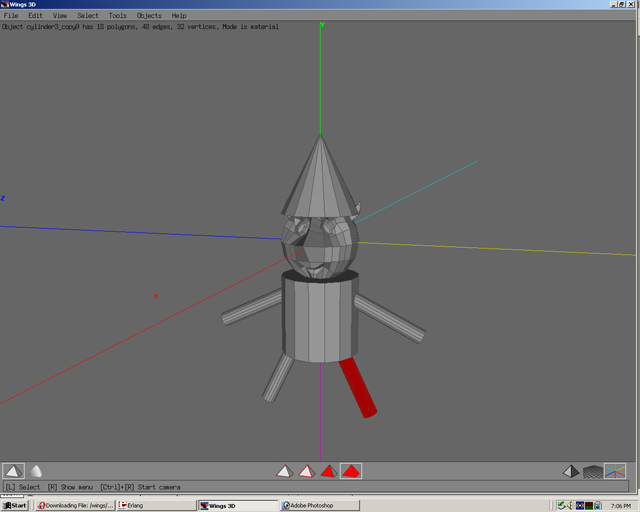Switch to Adobe Photoshop taskbar window
This screenshot has height=512, width=640.
click(320, 505)
